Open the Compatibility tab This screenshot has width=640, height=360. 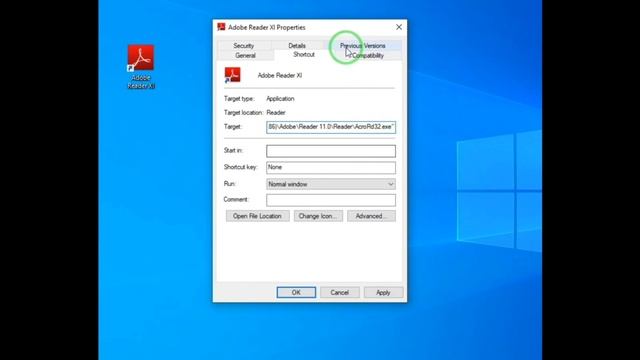point(368,56)
